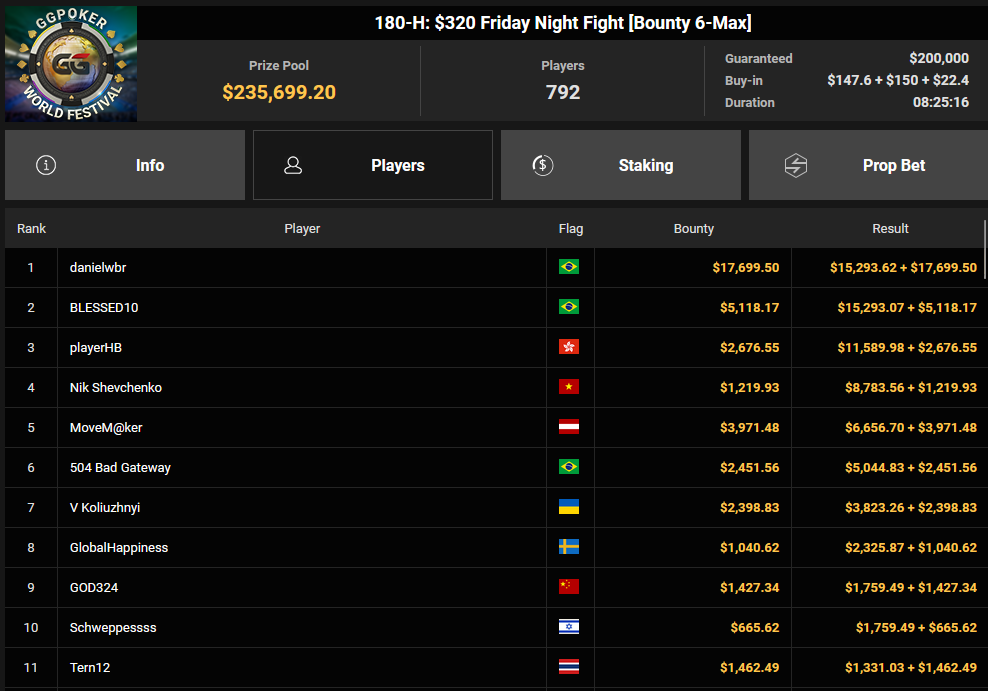Select player Tern12
The image size is (988, 691).
tap(89, 668)
